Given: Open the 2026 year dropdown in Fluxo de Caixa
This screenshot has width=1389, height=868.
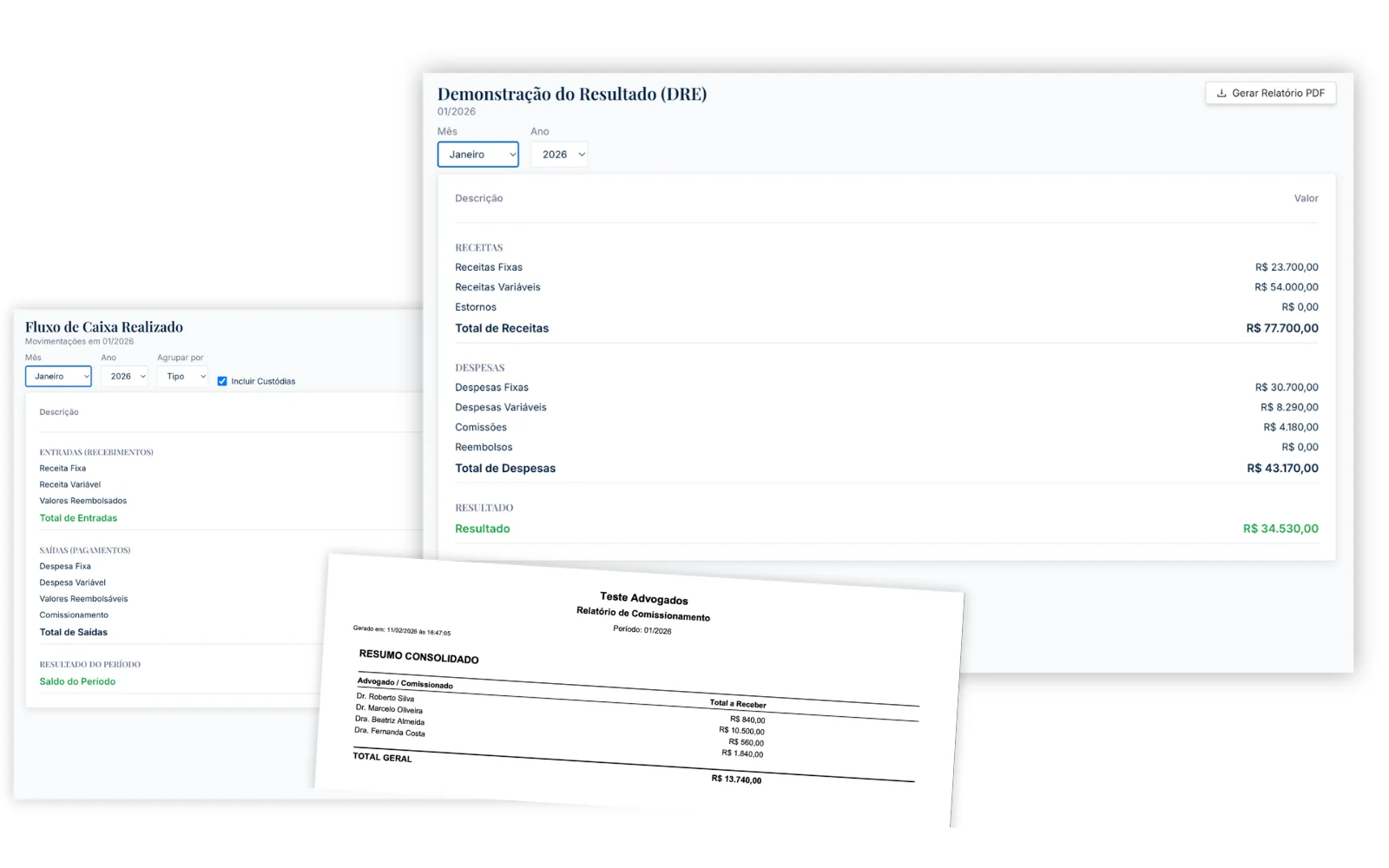Looking at the screenshot, I should (124, 376).
